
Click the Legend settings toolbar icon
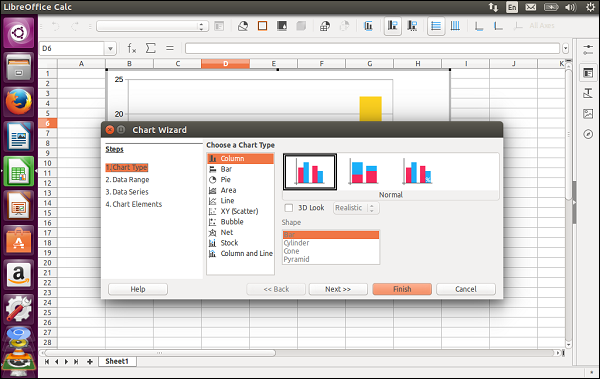click(412, 26)
